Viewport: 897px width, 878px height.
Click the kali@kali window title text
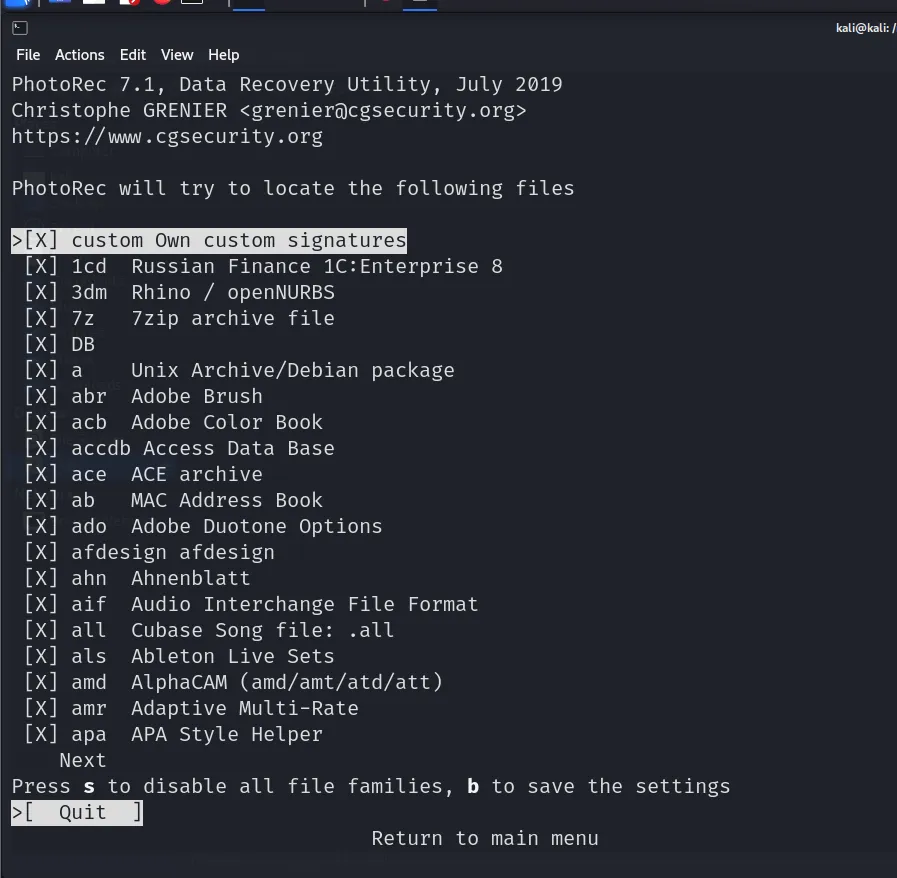click(x=862, y=28)
